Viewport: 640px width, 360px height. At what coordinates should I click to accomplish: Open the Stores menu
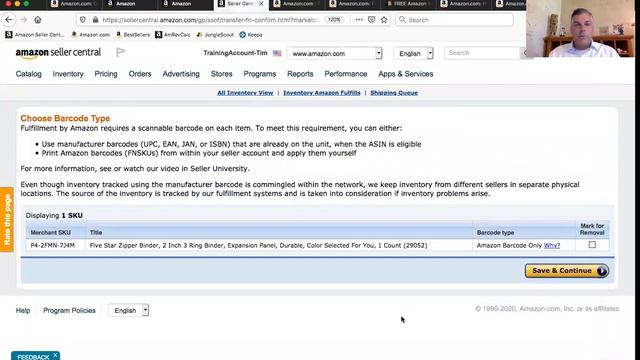[x=222, y=74]
